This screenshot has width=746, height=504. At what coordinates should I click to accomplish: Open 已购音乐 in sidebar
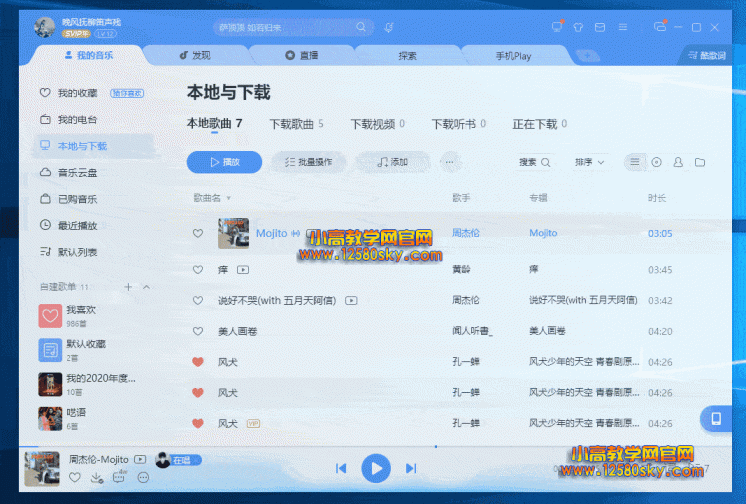pos(78,199)
